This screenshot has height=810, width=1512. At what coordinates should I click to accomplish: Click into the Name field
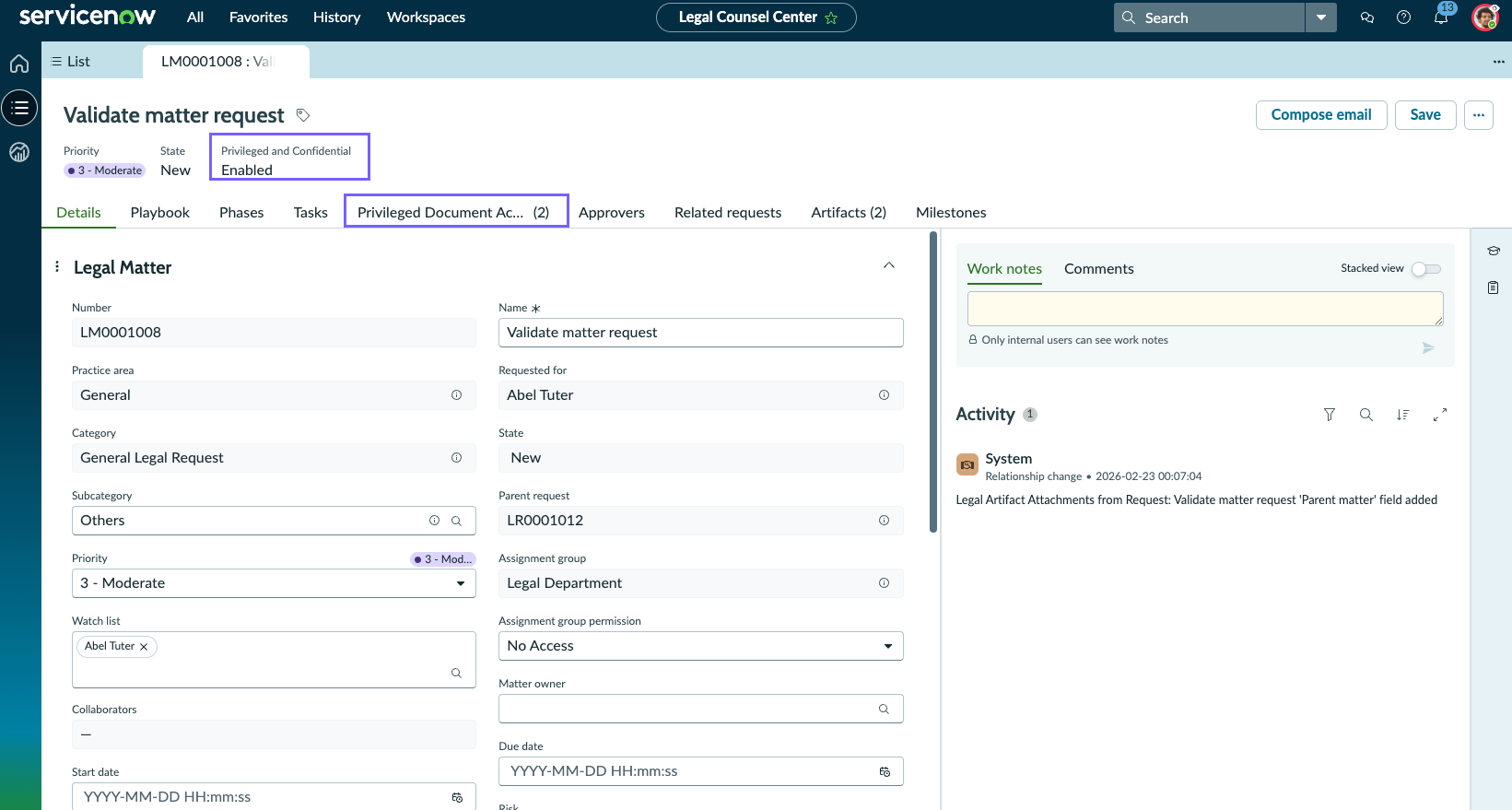pos(701,333)
